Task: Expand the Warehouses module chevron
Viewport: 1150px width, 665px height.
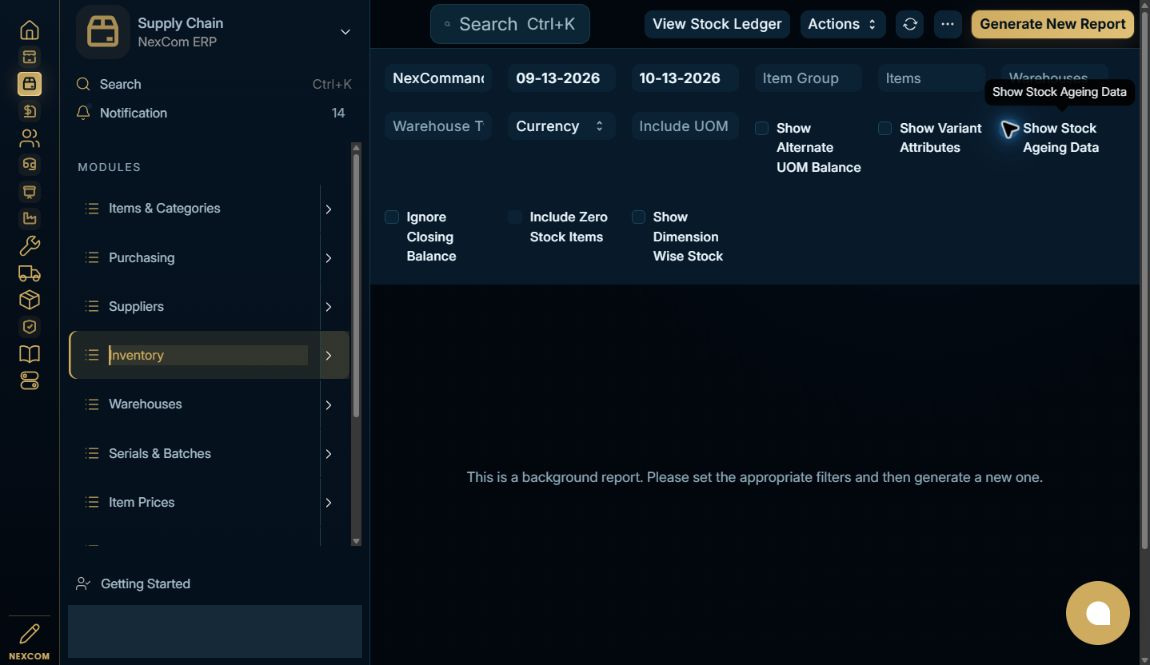Action: pyautogui.click(x=329, y=405)
